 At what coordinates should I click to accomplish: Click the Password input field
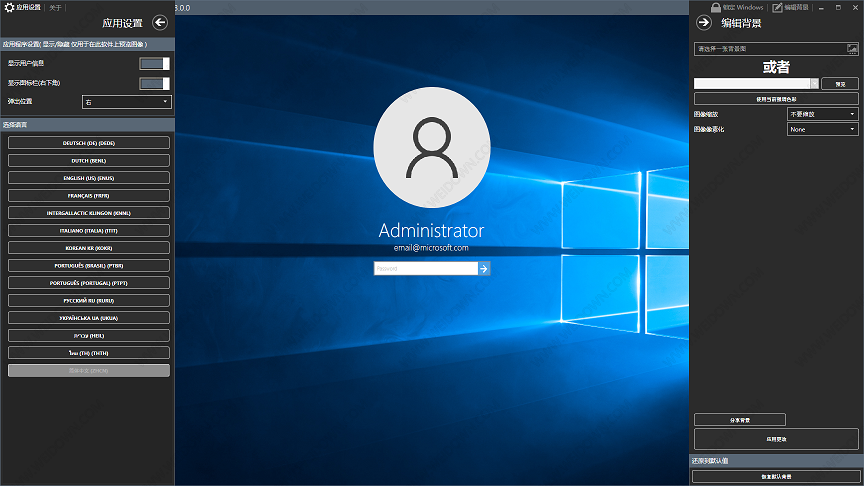pyautogui.click(x=425, y=268)
